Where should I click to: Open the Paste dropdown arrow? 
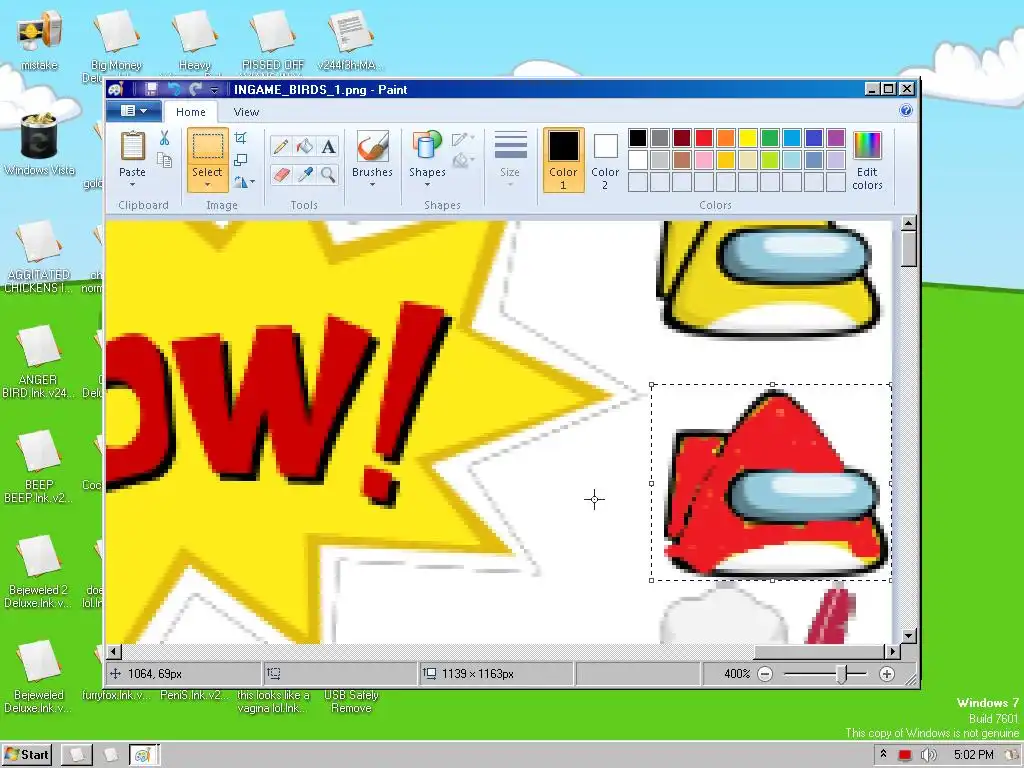pyautogui.click(x=133, y=185)
